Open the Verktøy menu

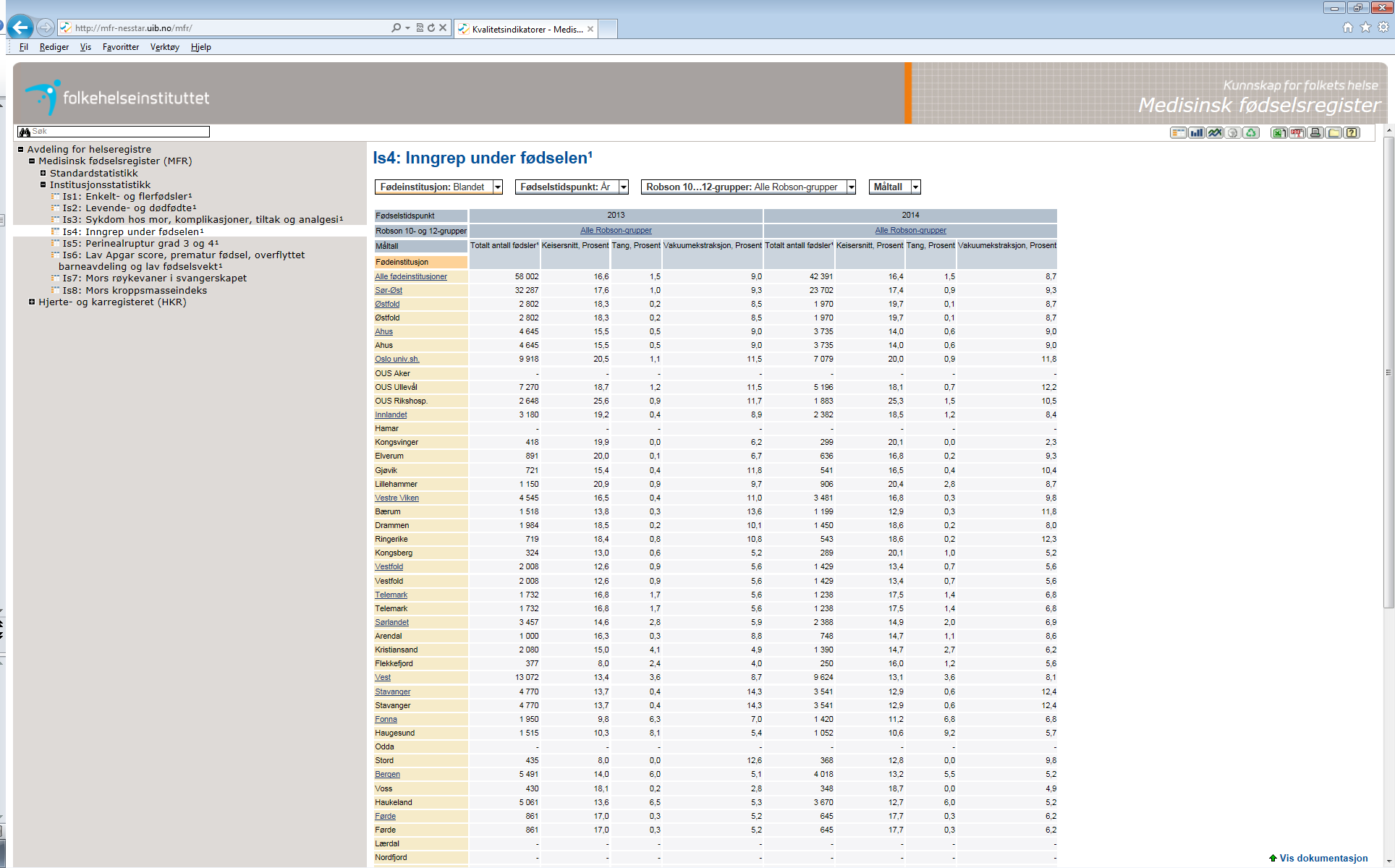pos(164,47)
